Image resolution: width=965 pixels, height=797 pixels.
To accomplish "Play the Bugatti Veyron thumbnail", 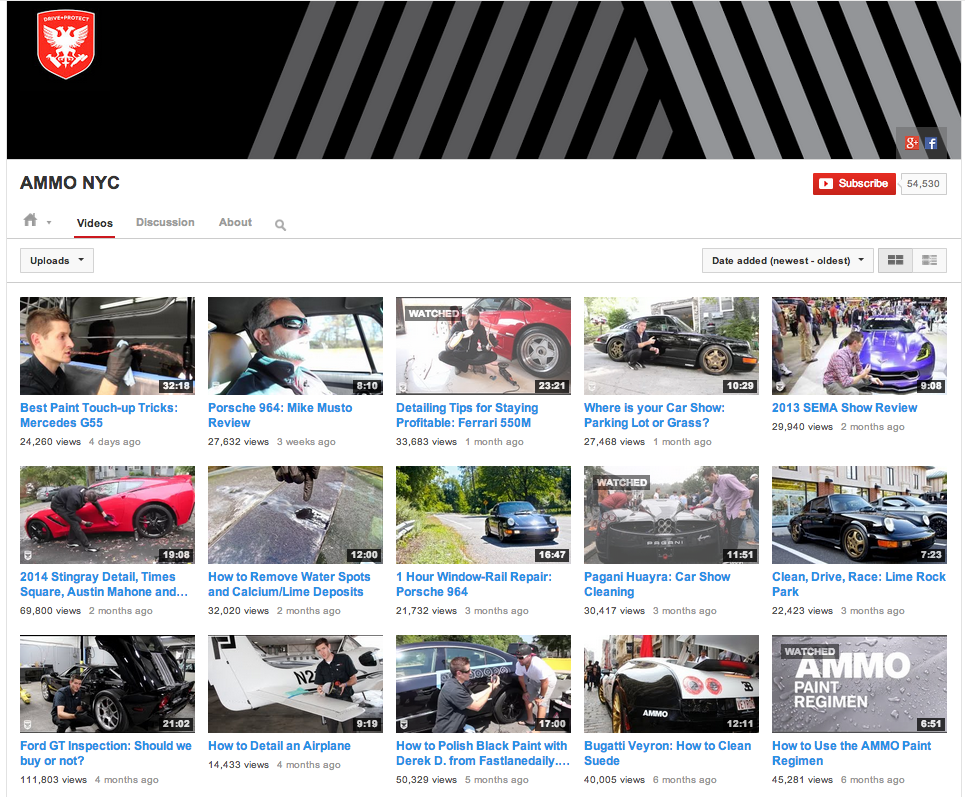I will tap(671, 684).
